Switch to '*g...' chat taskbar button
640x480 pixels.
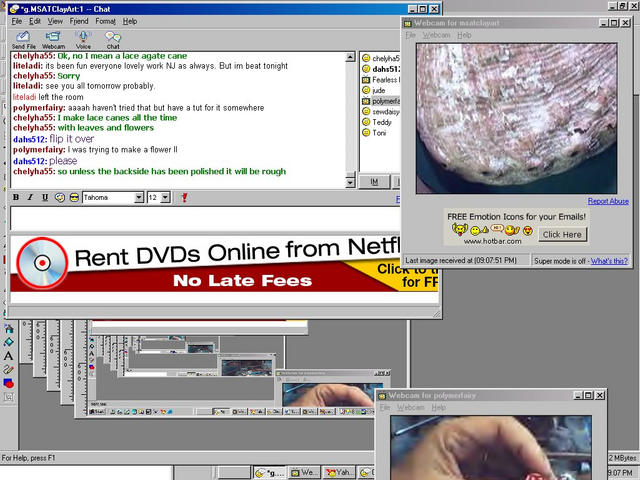click(270, 473)
